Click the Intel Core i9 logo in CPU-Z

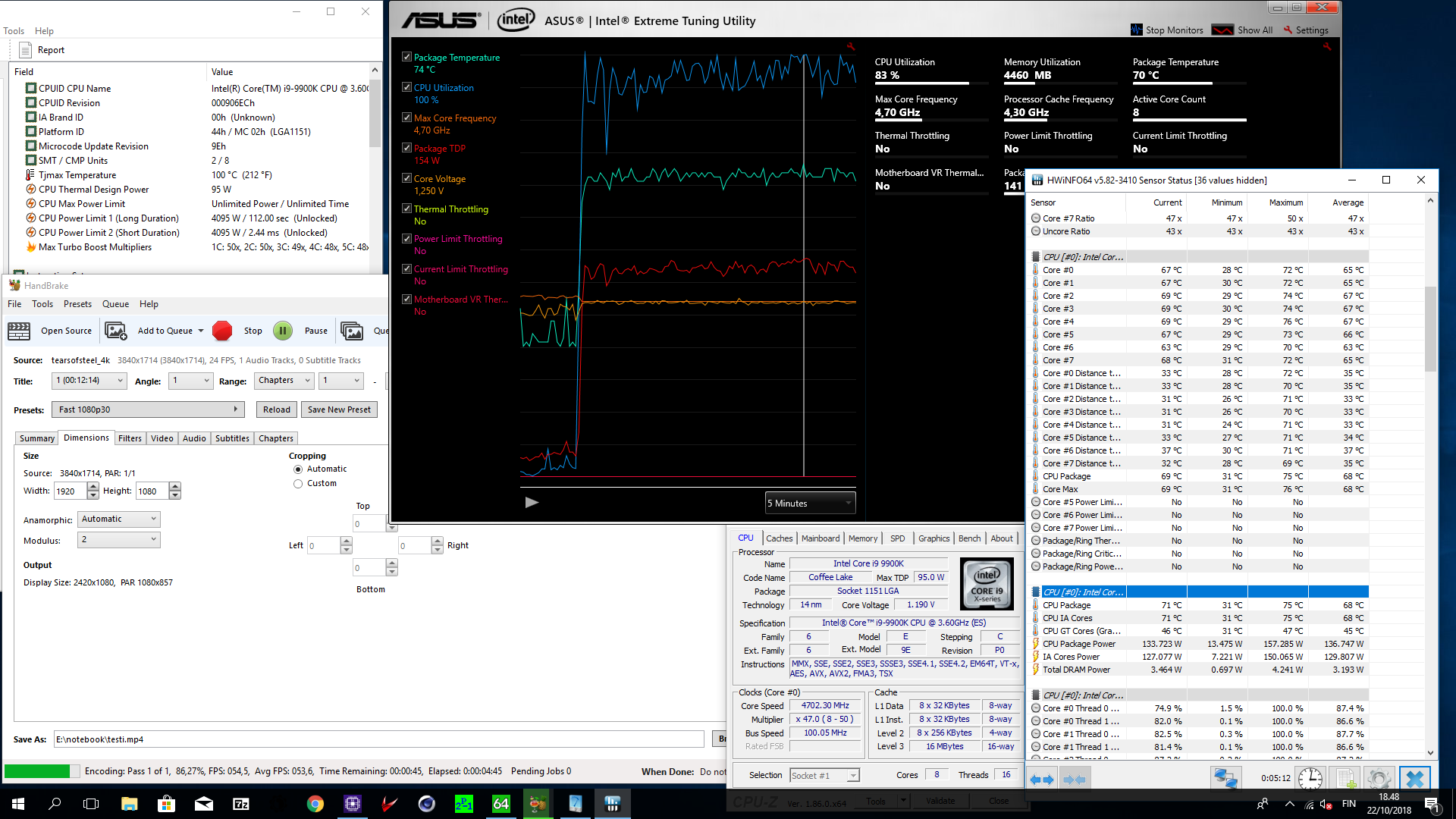[x=987, y=584]
